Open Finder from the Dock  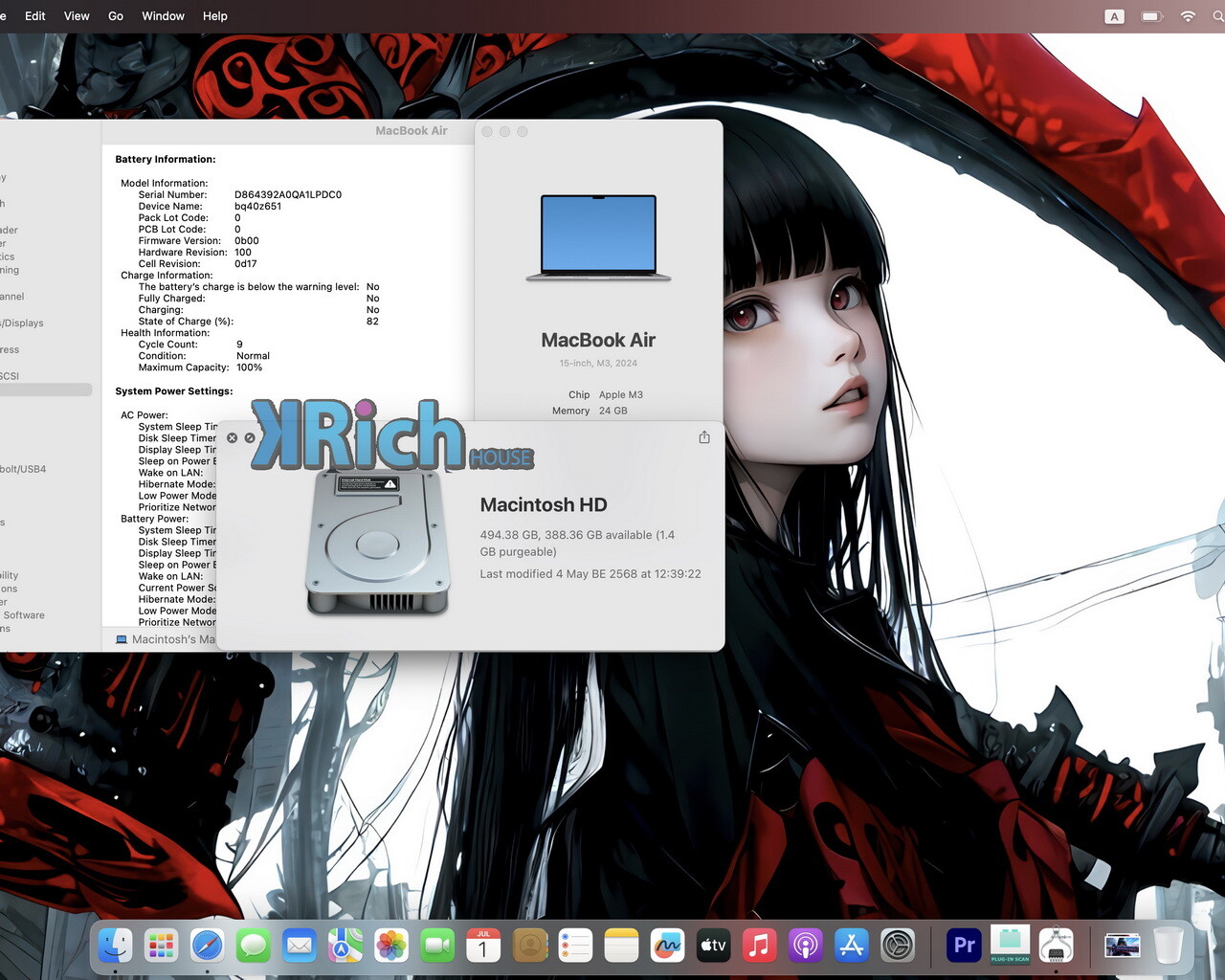pyautogui.click(x=116, y=947)
